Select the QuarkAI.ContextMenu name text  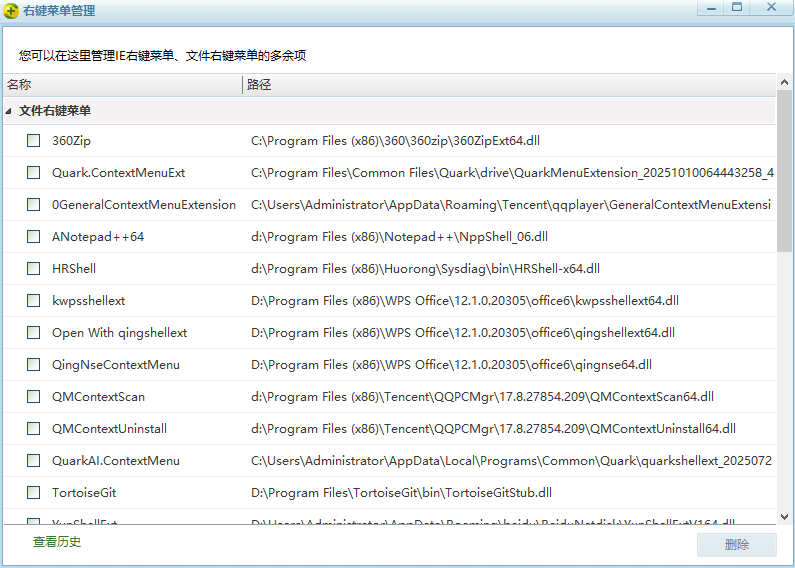116,460
